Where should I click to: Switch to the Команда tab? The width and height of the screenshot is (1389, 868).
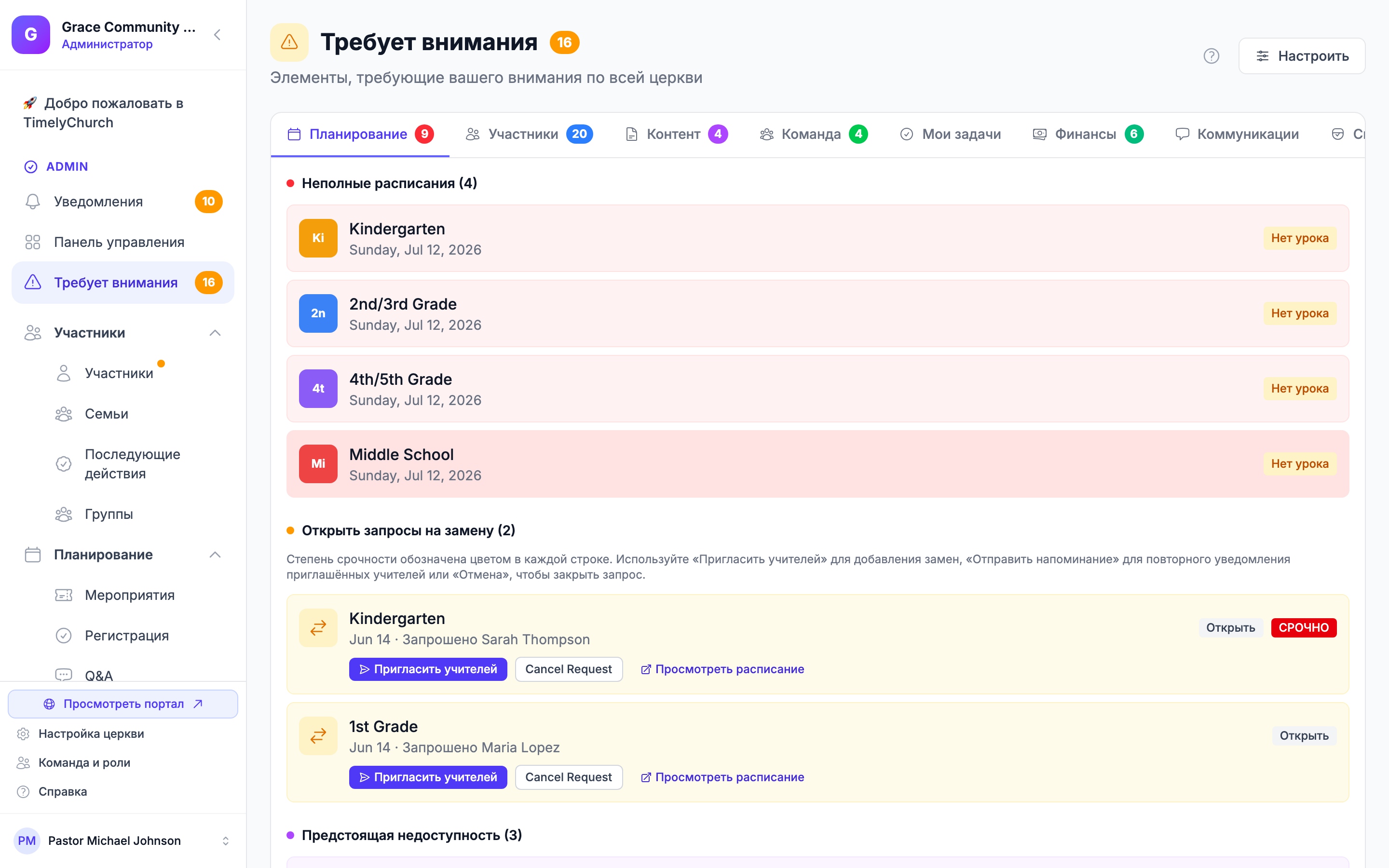point(813,135)
